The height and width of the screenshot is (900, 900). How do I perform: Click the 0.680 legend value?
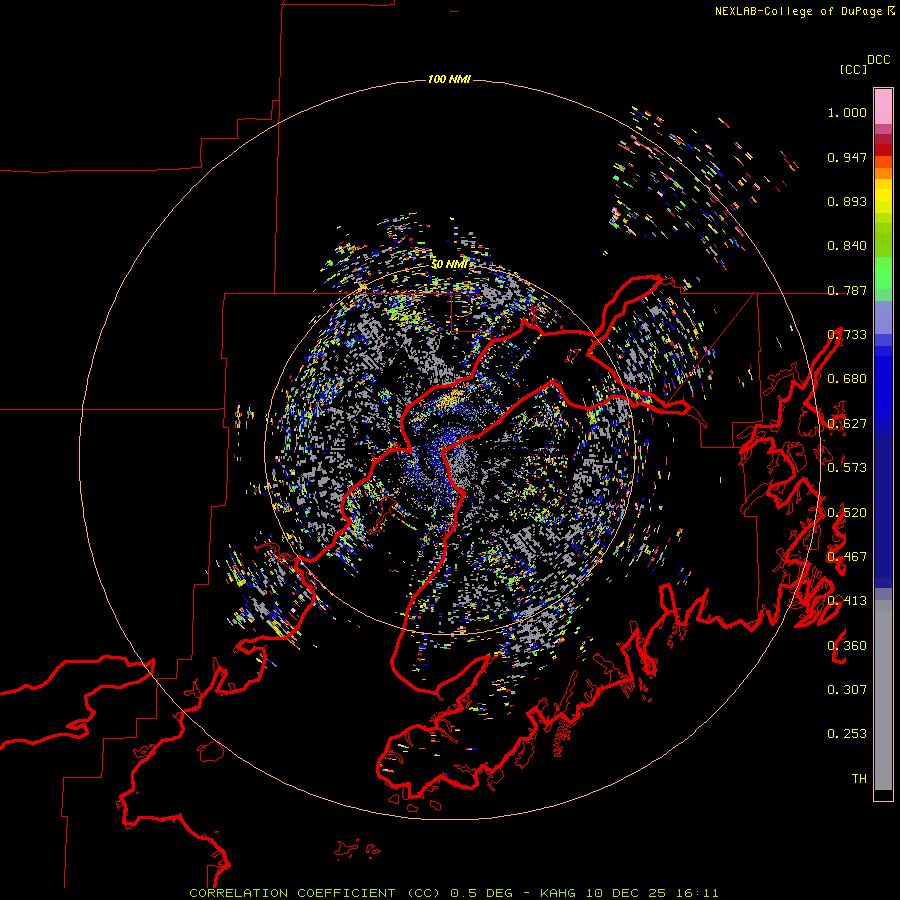click(x=847, y=379)
